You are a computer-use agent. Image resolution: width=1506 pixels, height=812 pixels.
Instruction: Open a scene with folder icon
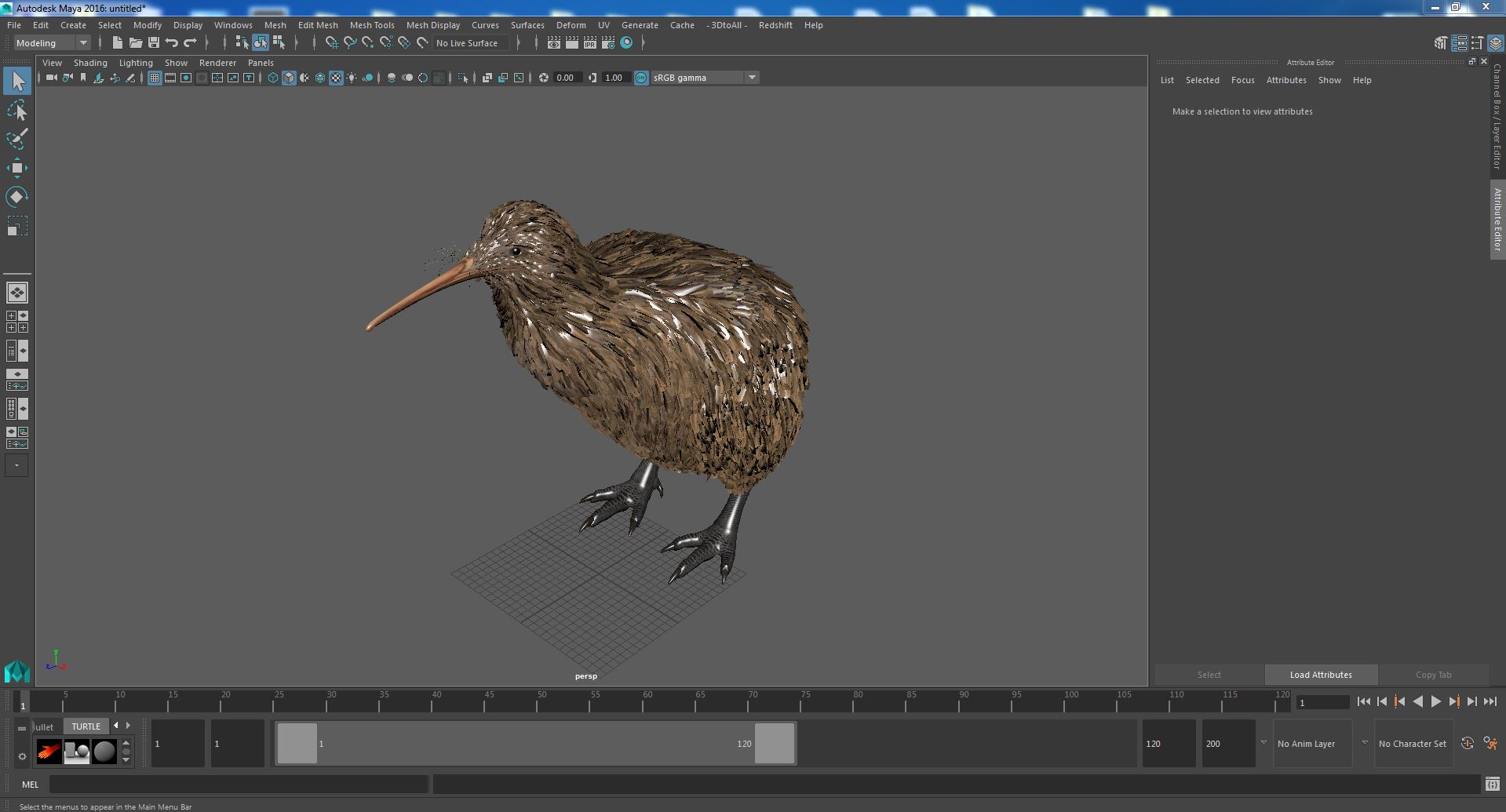click(x=136, y=43)
